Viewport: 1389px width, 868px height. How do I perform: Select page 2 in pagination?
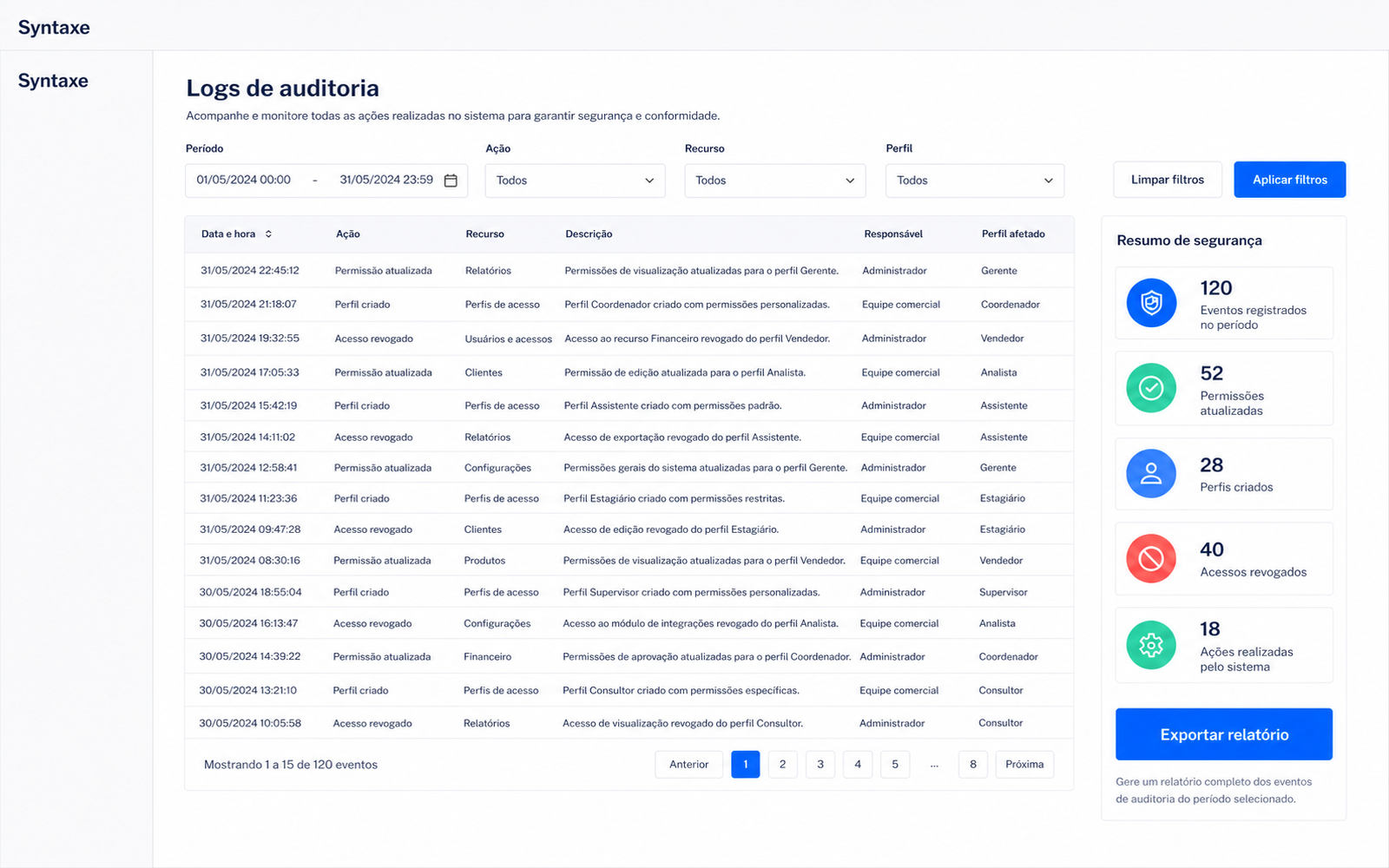point(783,765)
